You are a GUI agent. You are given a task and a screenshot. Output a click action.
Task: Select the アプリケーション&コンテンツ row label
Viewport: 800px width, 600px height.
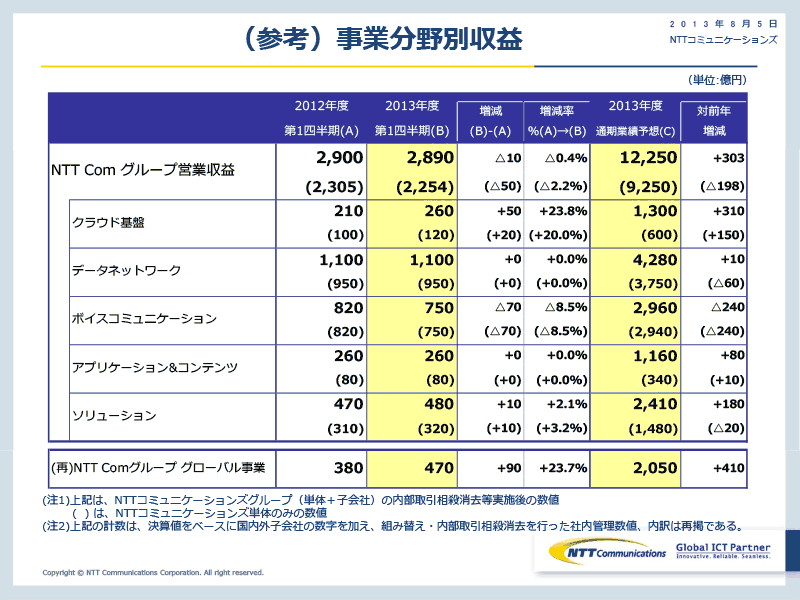(155, 367)
